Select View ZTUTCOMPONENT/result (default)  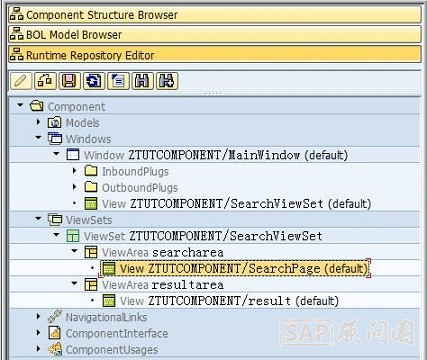(229, 301)
